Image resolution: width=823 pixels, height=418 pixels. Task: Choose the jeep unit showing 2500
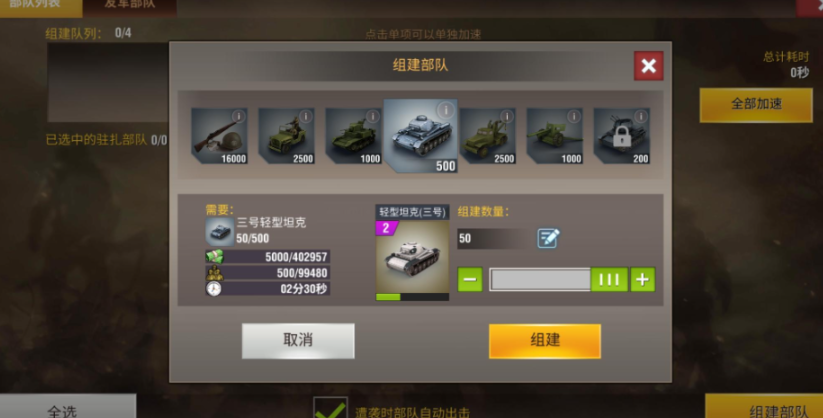click(287, 136)
